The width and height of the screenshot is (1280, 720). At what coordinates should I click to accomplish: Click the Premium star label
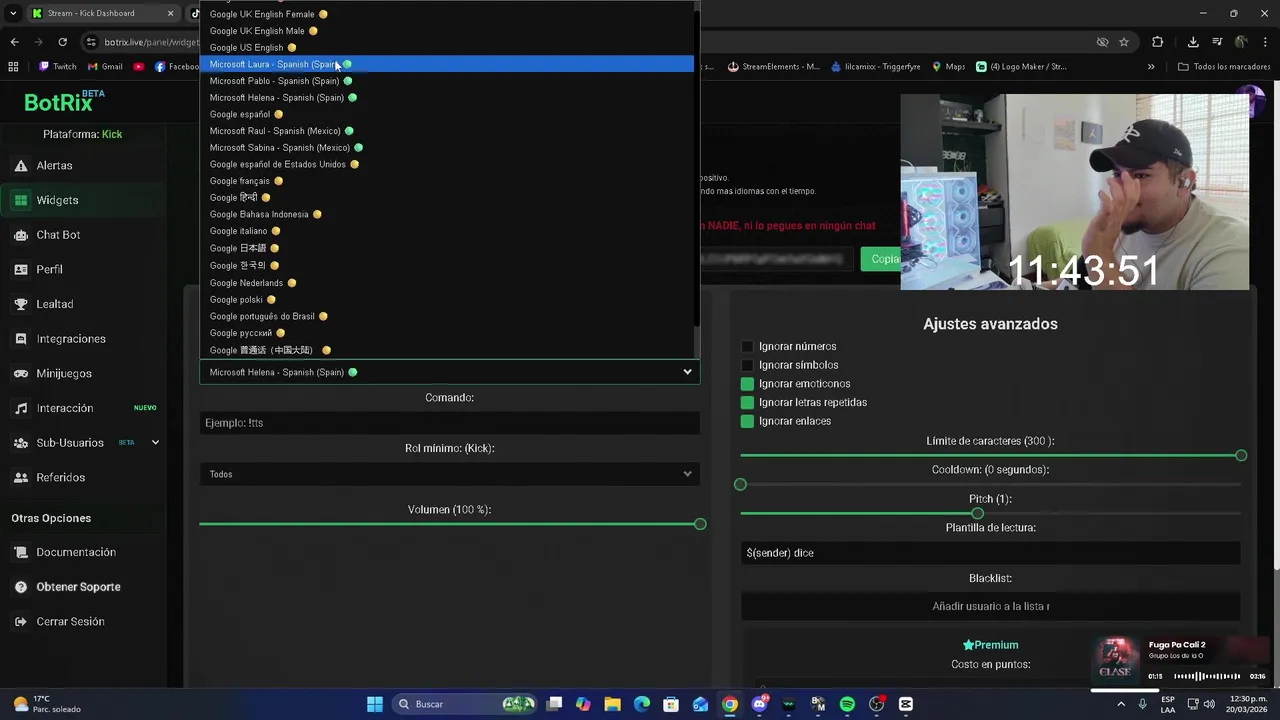click(x=990, y=645)
